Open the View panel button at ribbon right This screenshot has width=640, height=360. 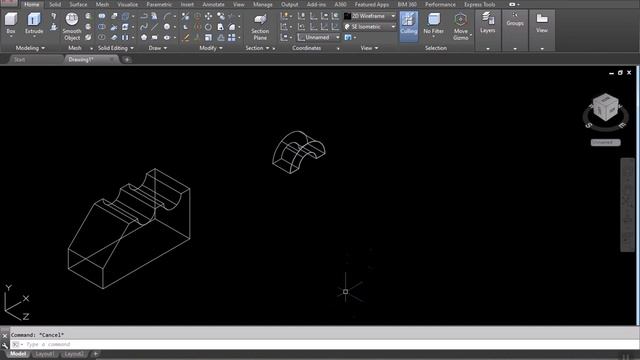542,23
